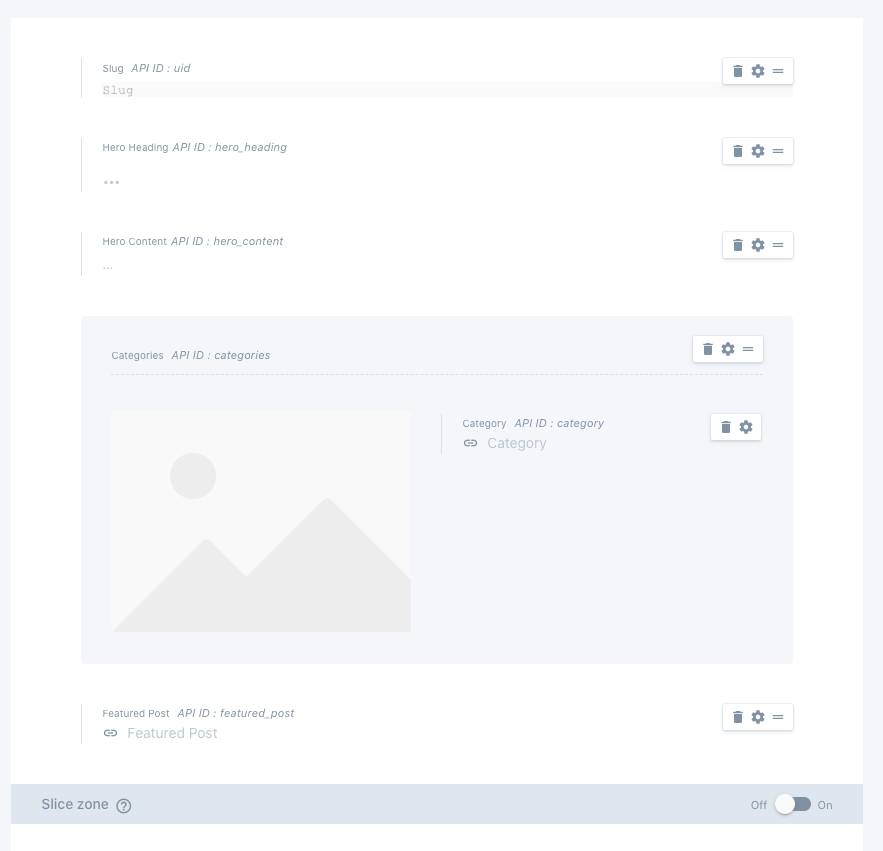This screenshot has height=851, width=883.
Task: Click the Featured Post reorder handle
Action: 778,717
